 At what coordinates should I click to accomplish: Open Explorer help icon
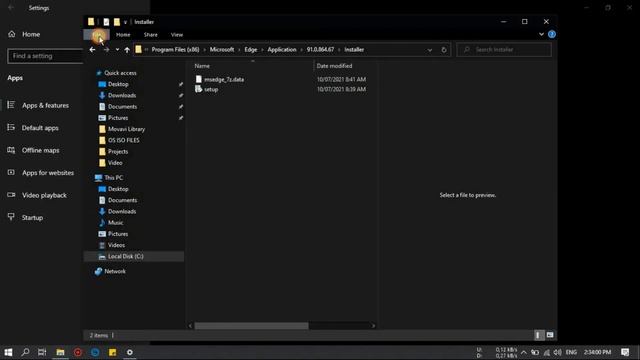tap(552, 34)
